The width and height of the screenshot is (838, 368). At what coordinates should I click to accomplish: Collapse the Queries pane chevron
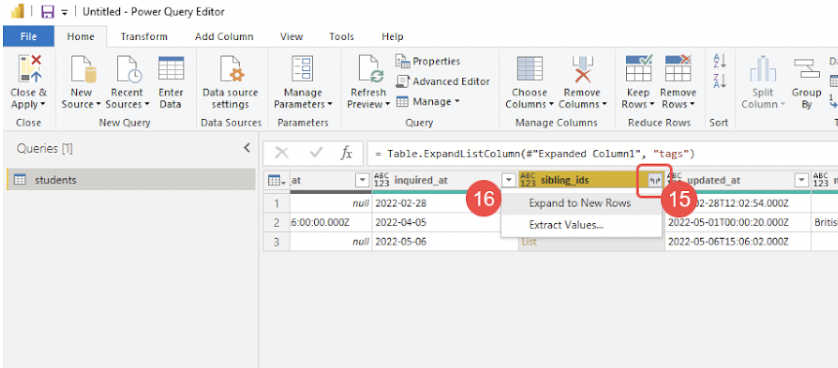[x=246, y=148]
